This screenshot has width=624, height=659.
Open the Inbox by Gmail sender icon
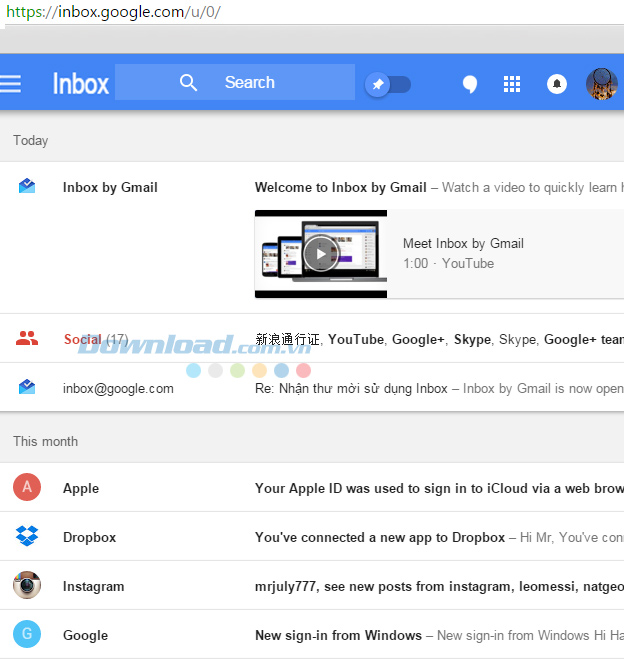point(27,186)
